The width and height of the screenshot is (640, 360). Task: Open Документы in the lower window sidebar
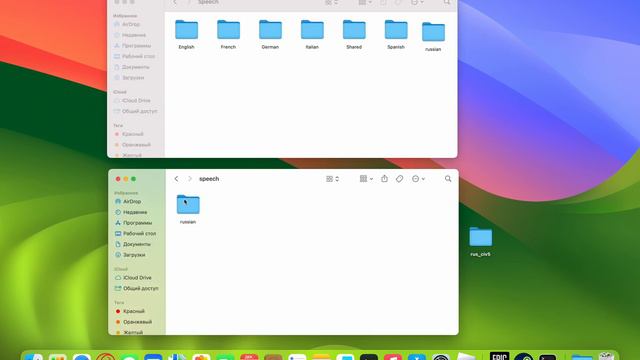click(136, 244)
